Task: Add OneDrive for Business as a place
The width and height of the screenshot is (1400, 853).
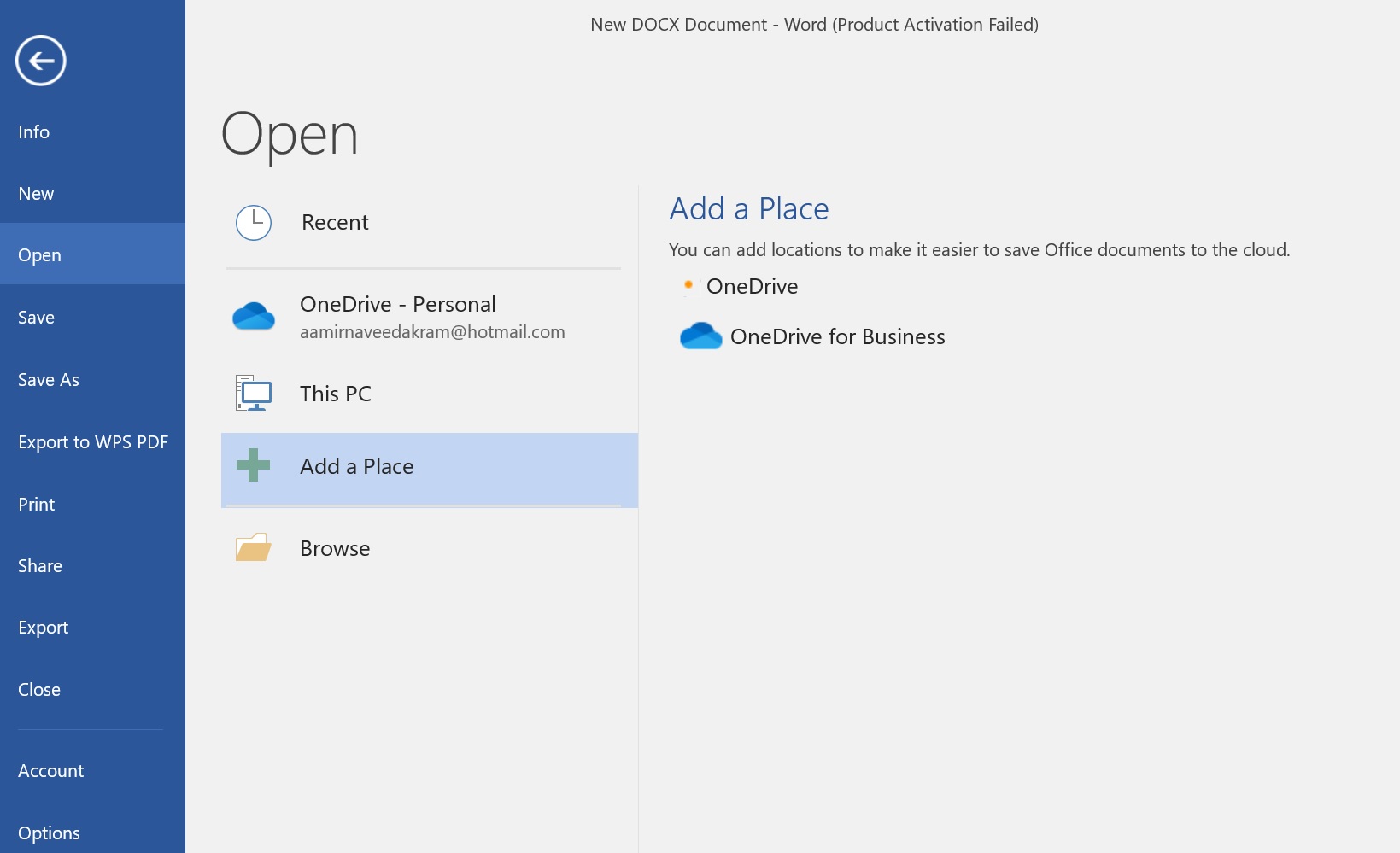Action: 837,337
